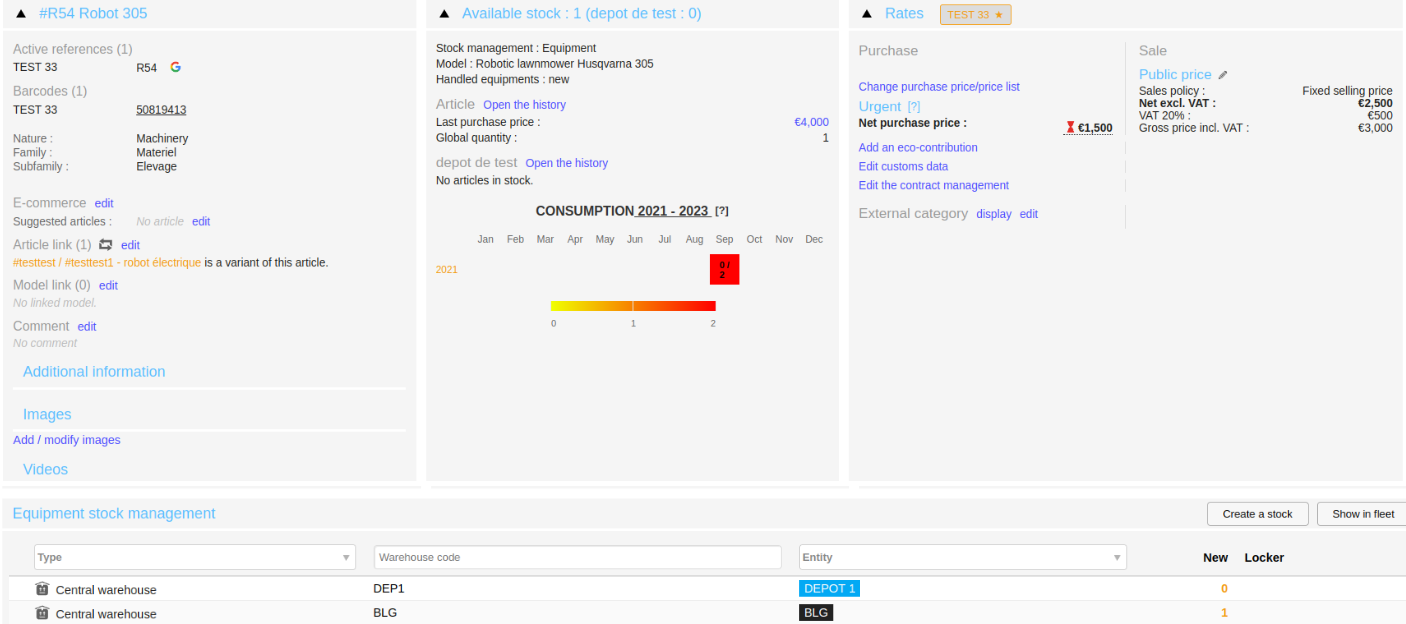The image size is (1406, 624).
Task: Click the €2,500 Net excl. VAT value
Action: click(x=1375, y=103)
